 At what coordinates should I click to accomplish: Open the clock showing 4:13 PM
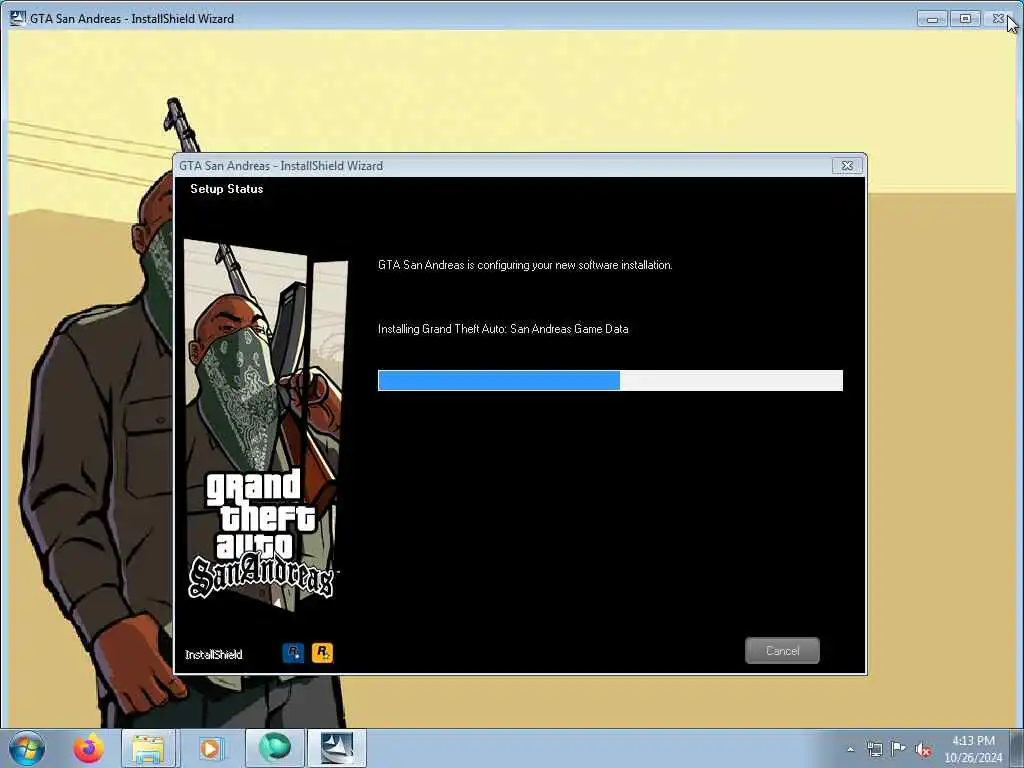(973, 748)
